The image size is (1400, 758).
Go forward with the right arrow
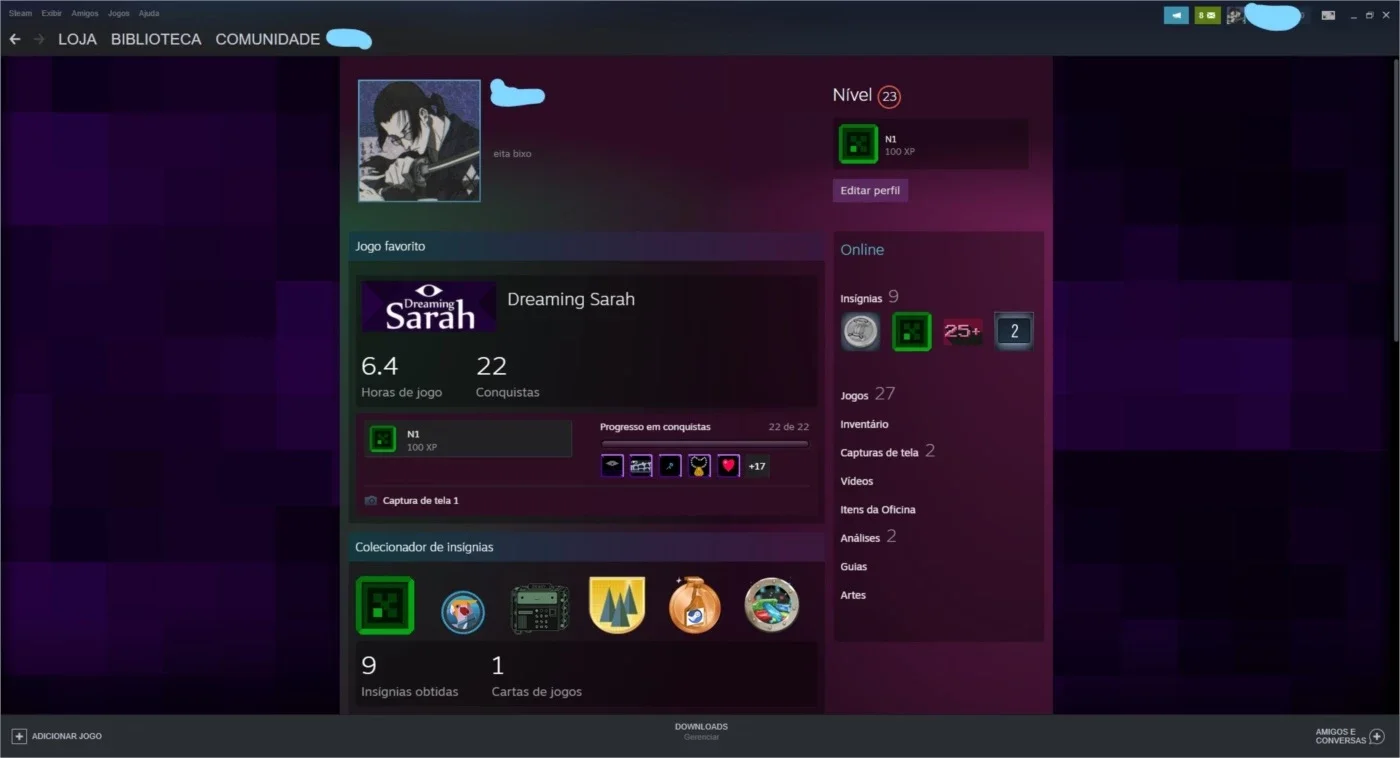(39, 39)
